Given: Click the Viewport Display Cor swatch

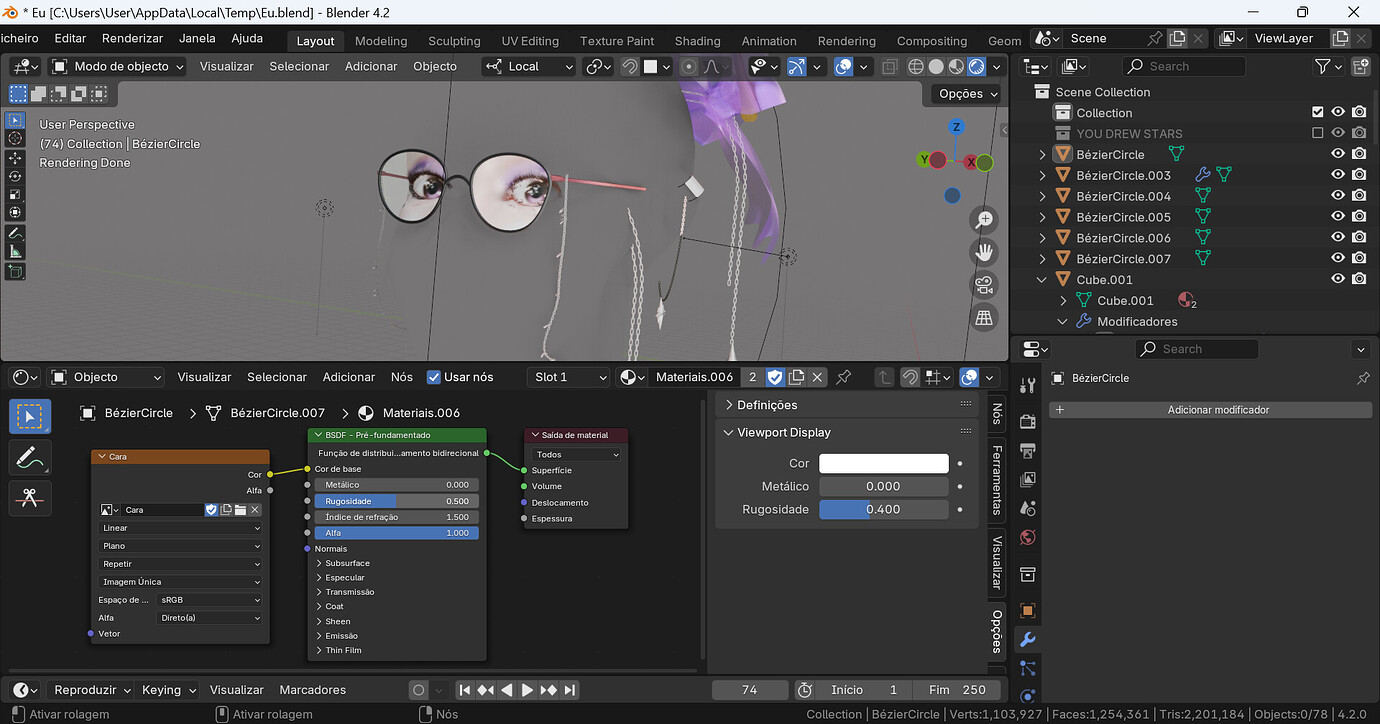Looking at the screenshot, I should pos(884,464).
